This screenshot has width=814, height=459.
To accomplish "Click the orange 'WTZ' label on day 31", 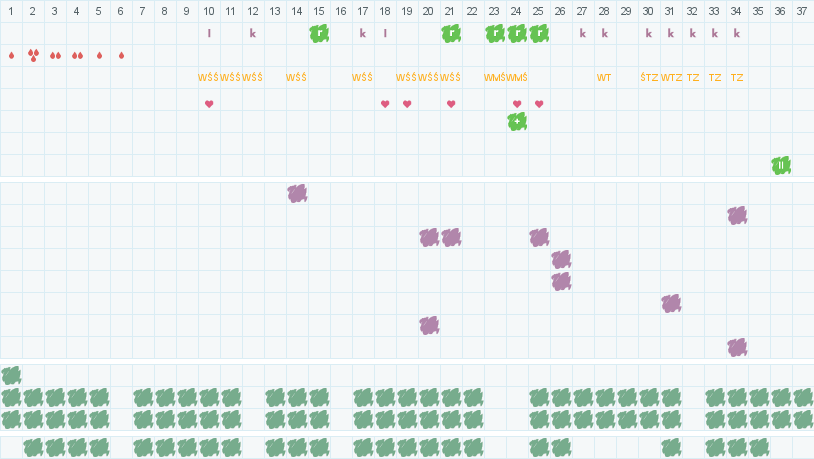I will click(671, 77).
